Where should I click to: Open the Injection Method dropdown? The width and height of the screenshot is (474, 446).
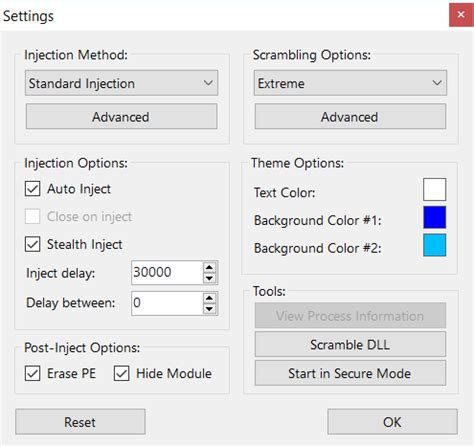122,83
